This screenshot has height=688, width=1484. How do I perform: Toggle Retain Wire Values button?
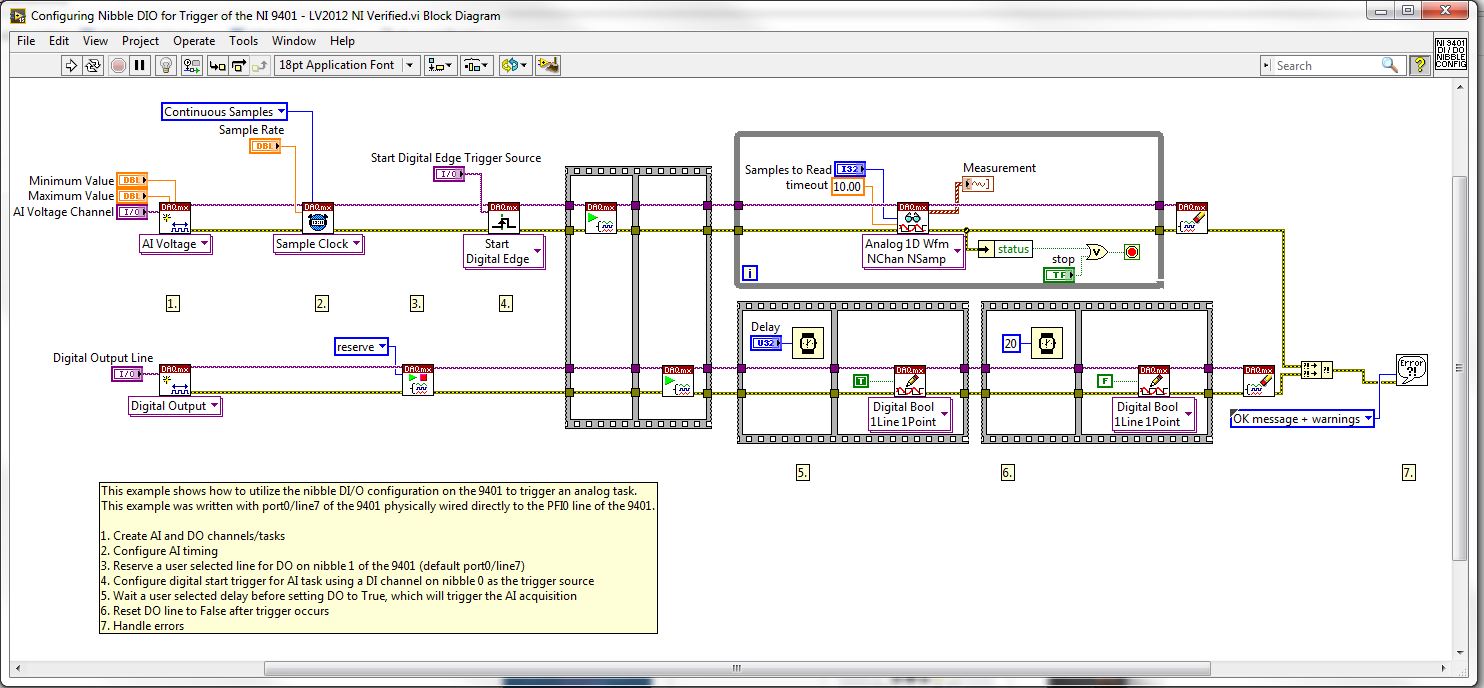[192, 65]
